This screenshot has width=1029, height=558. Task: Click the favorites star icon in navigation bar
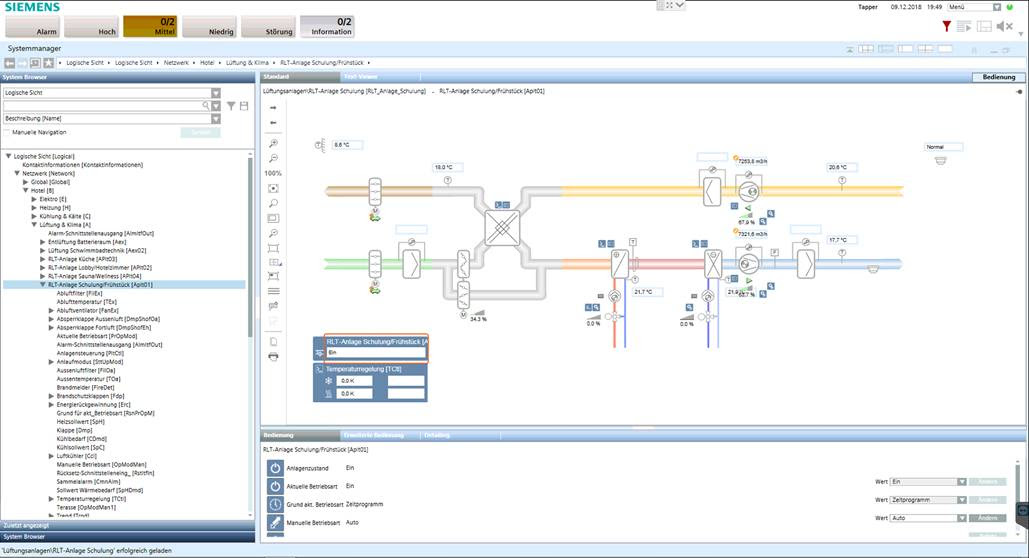click(48, 63)
